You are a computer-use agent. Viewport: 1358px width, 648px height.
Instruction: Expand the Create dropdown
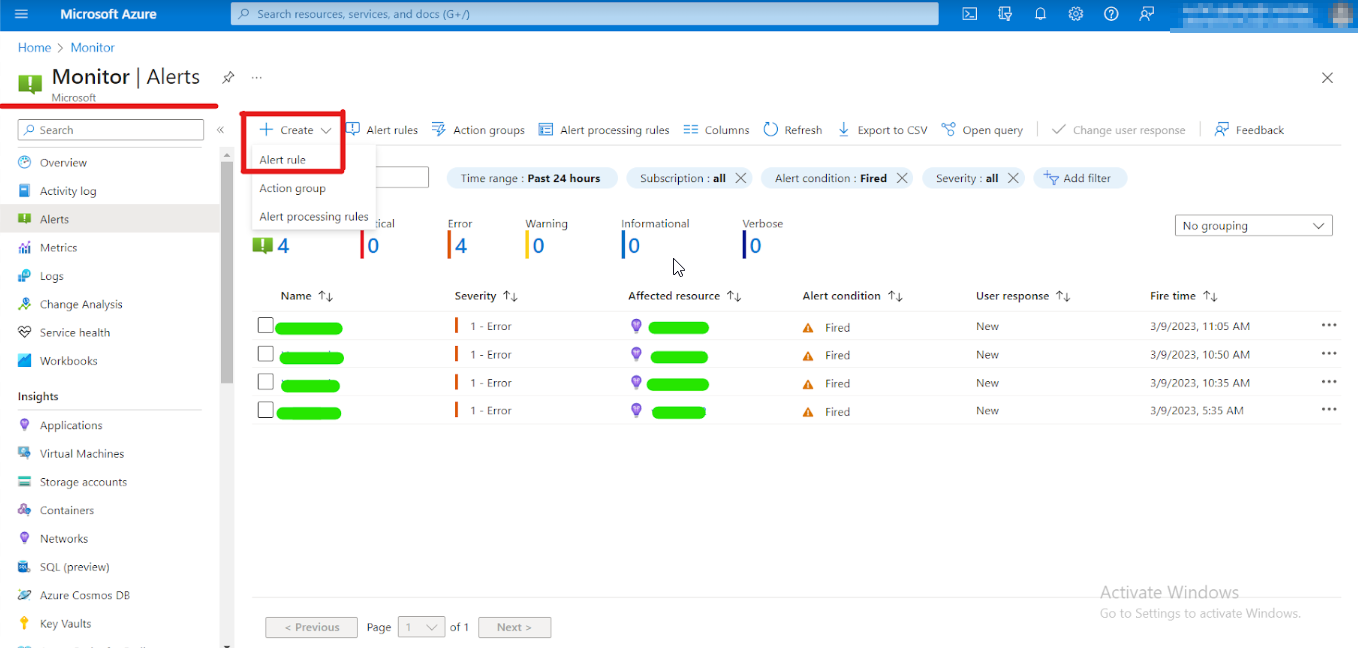pyautogui.click(x=295, y=130)
